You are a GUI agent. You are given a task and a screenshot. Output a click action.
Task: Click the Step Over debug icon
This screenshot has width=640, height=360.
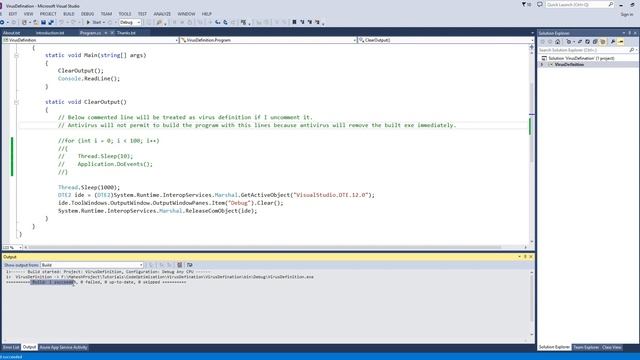pyautogui.click(x=225, y=22)
